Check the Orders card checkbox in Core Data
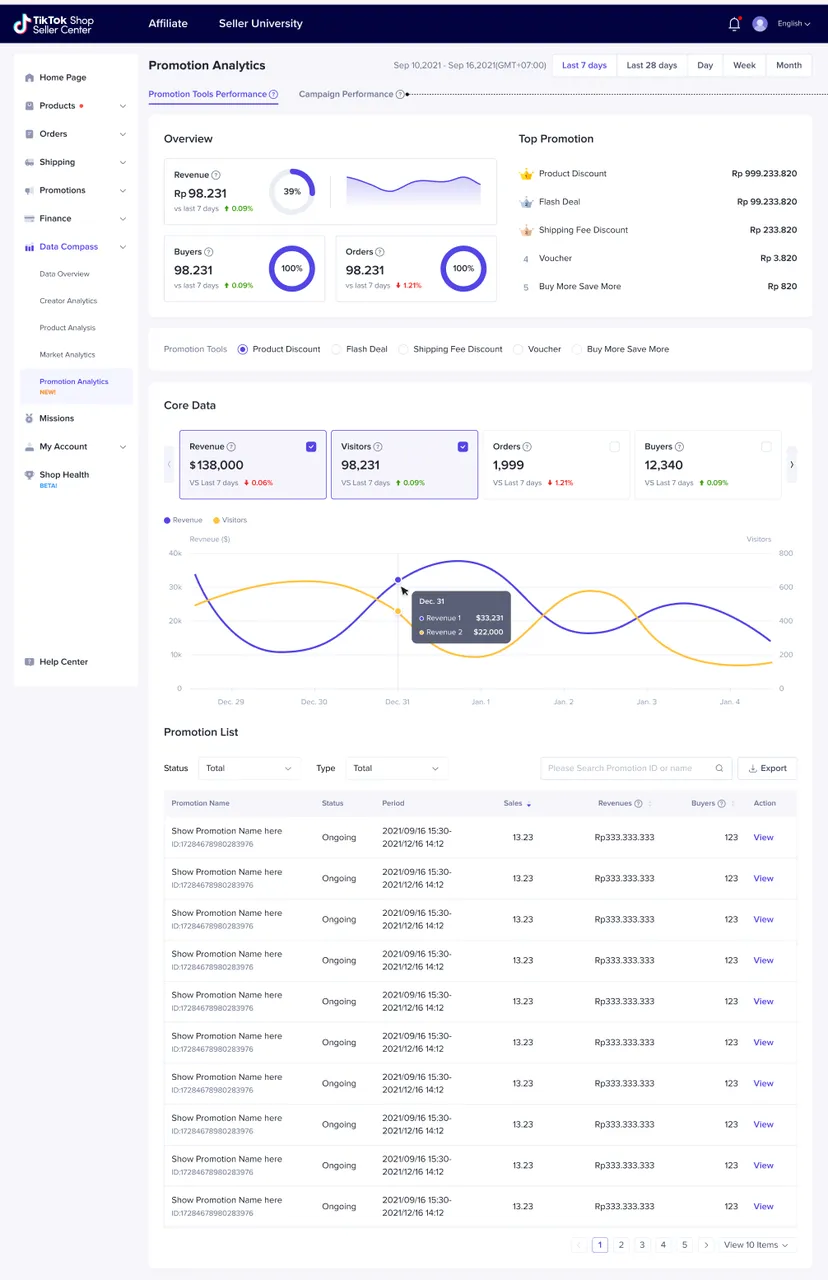Image resolution: width=828 pixels, height=1280 pixels. (x=614, y=447)
